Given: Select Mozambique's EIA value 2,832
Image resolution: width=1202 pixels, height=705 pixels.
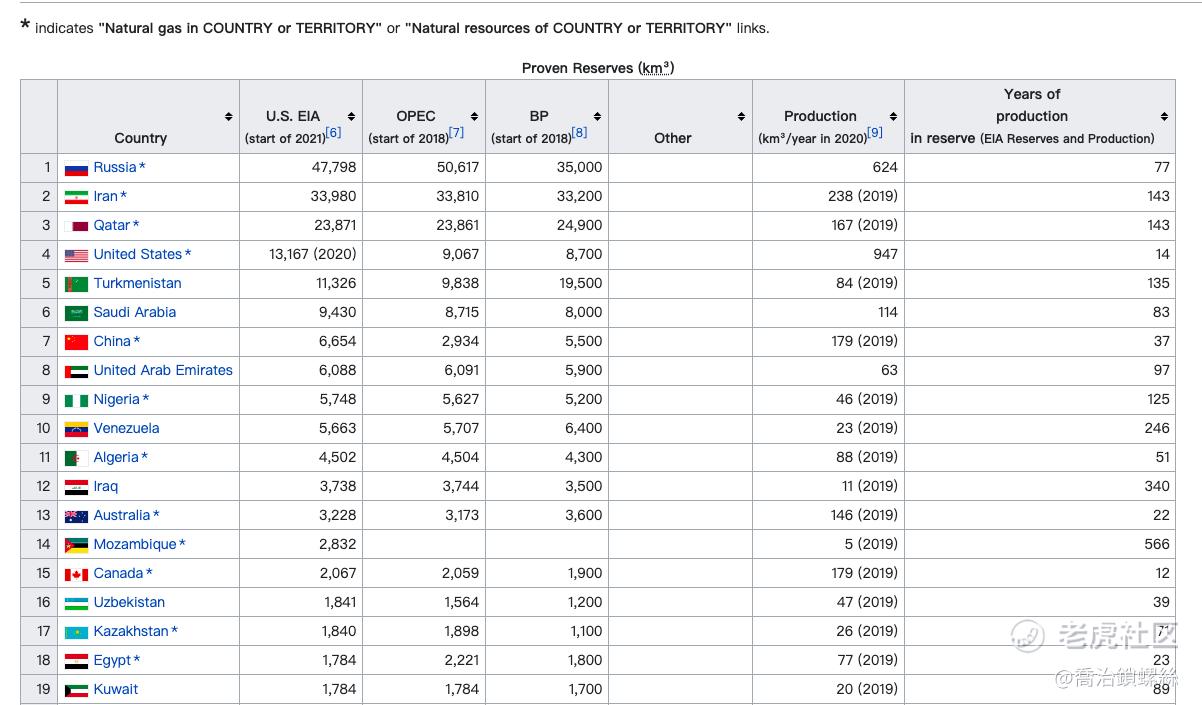Looking at the screenshot, I should 338,544.
